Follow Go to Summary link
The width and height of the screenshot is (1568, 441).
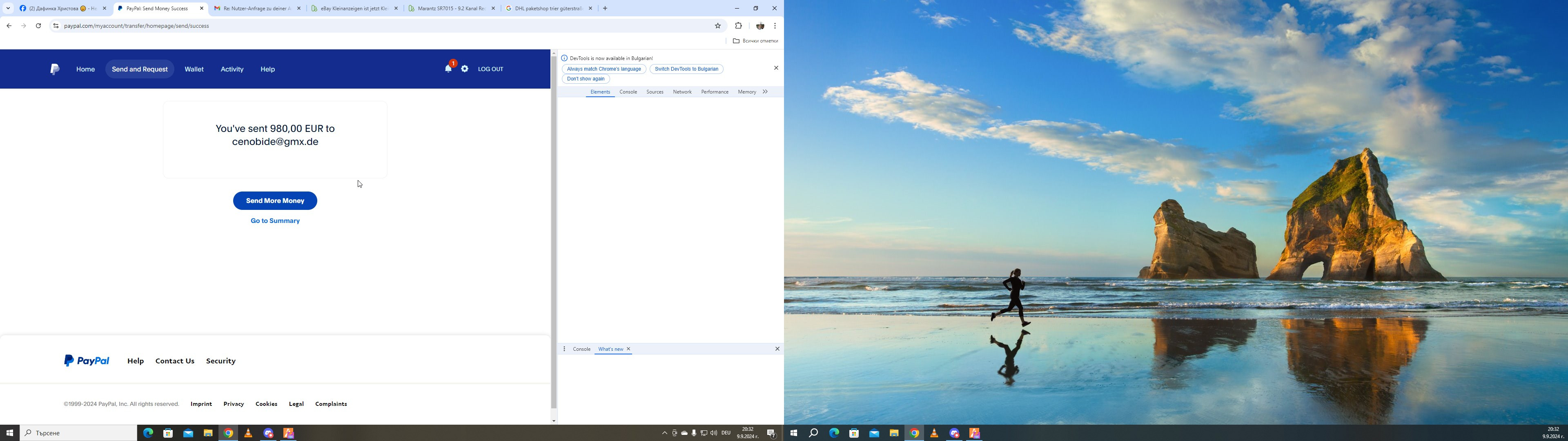pyautogui.click(x=275, y=221)
